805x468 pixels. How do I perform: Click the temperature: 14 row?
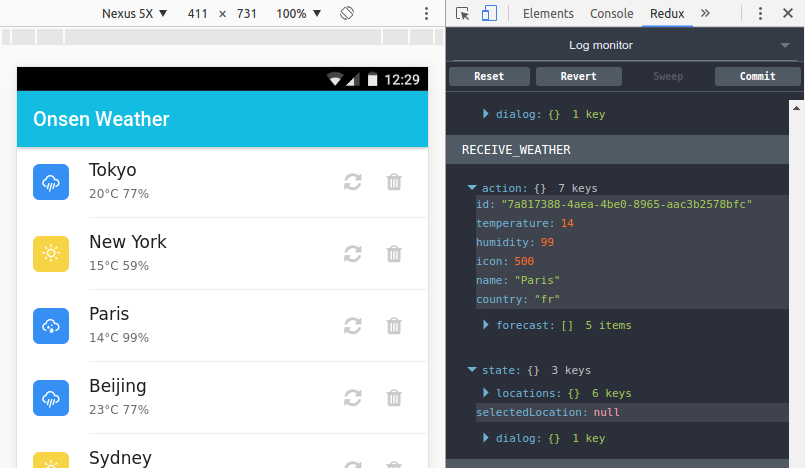point(632,223)
